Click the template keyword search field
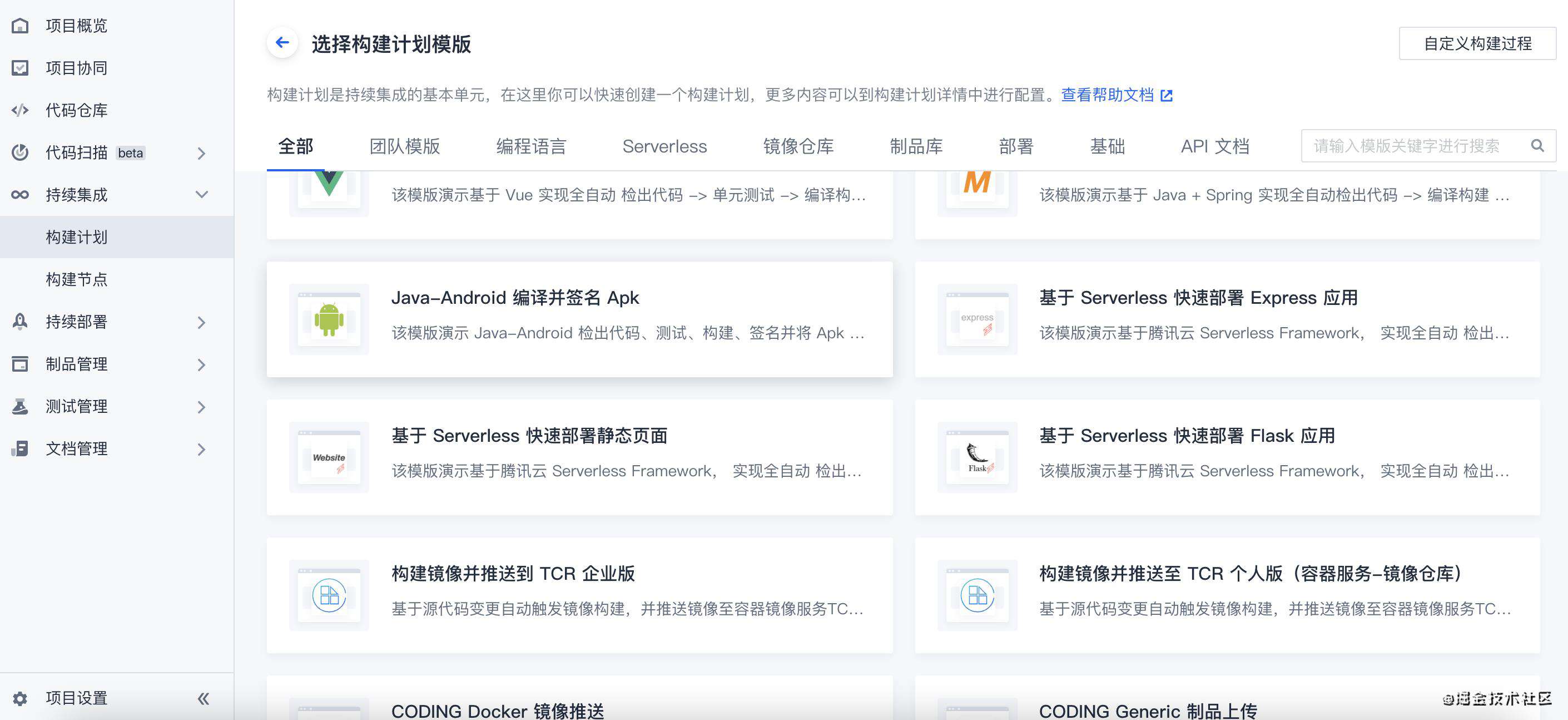The width and height of the screenshot is (1568, 720). point(1428,146)
